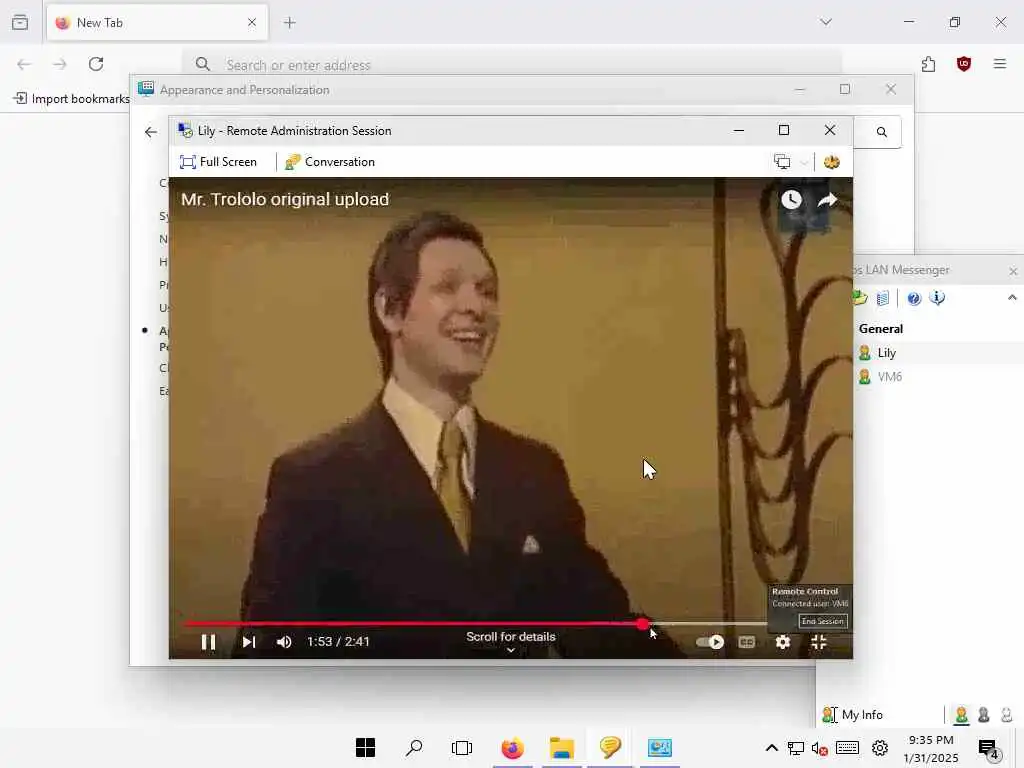Toggle the autoplay switch in video player
The width and height of the screenshot is (1024, 768).
[710, 642]
